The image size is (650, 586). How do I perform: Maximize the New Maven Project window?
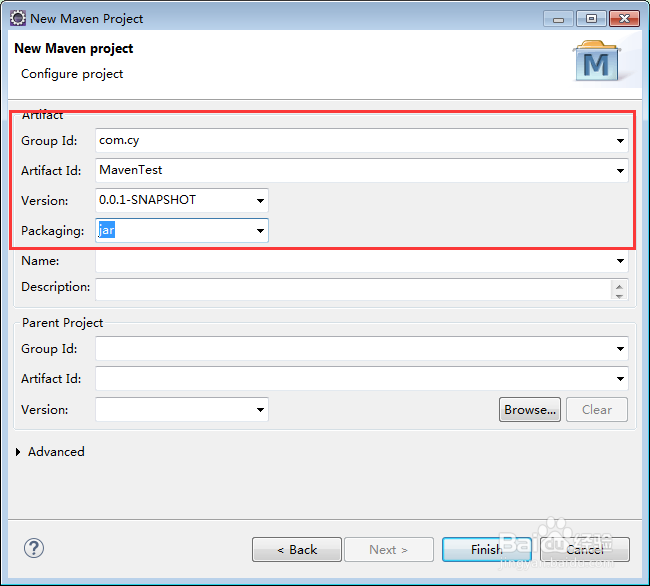(x=591, y=19)
